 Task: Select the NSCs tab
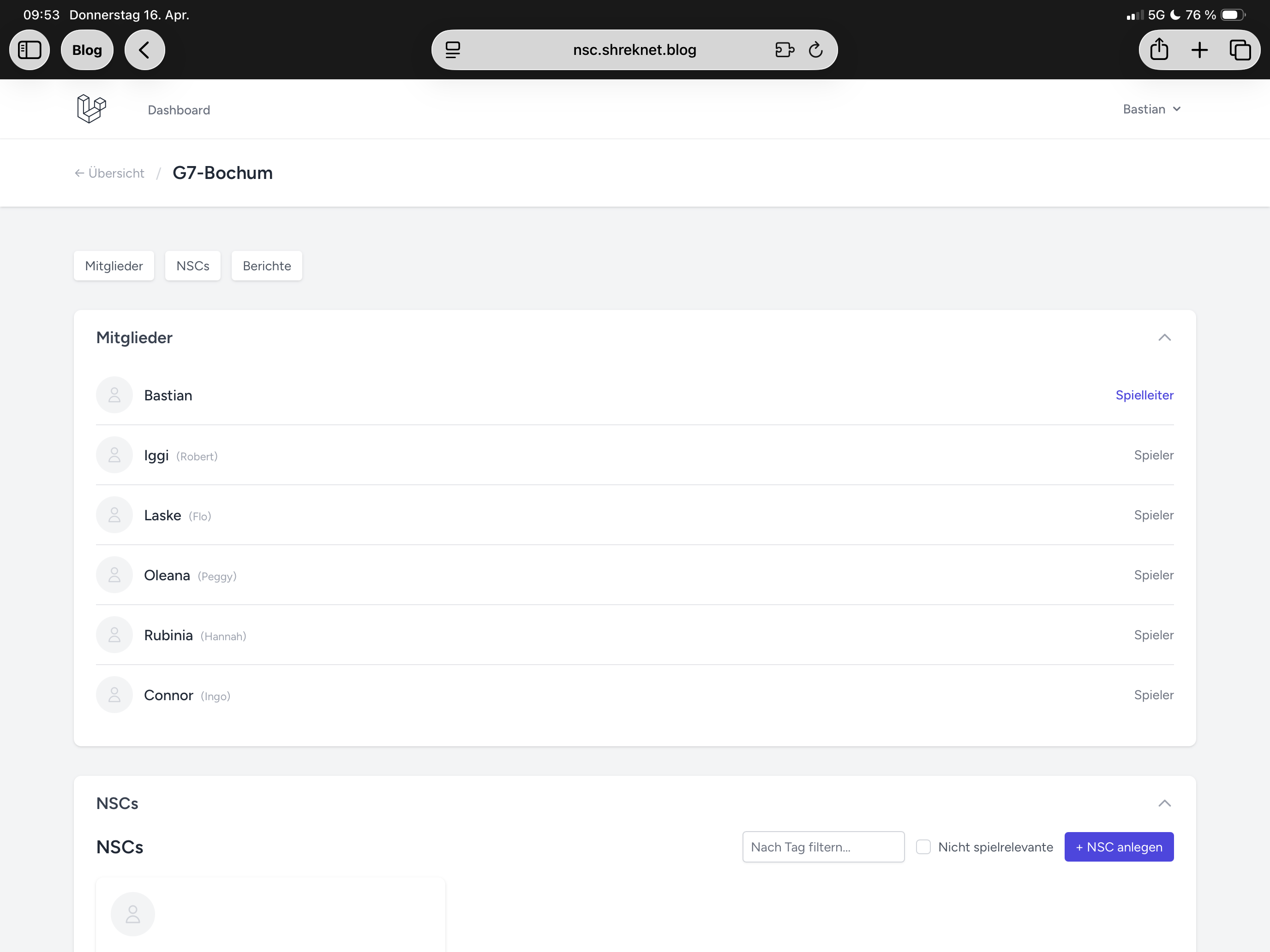(192, 266)
